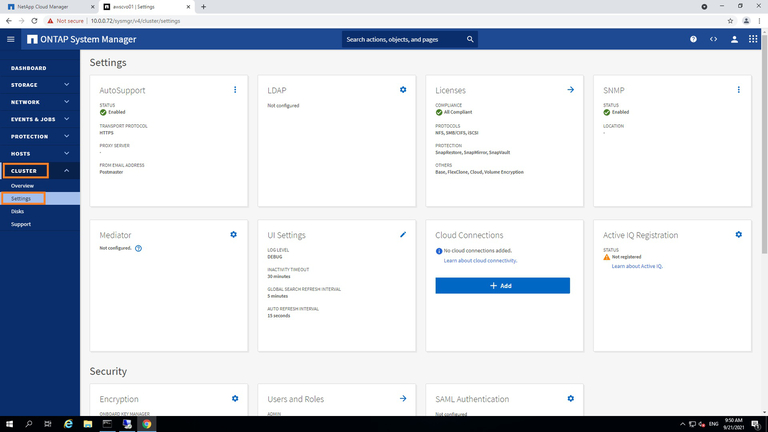Click the Mediator gear icon
Viewport: 768px width, 432px height.
click(x=234, y=234)
